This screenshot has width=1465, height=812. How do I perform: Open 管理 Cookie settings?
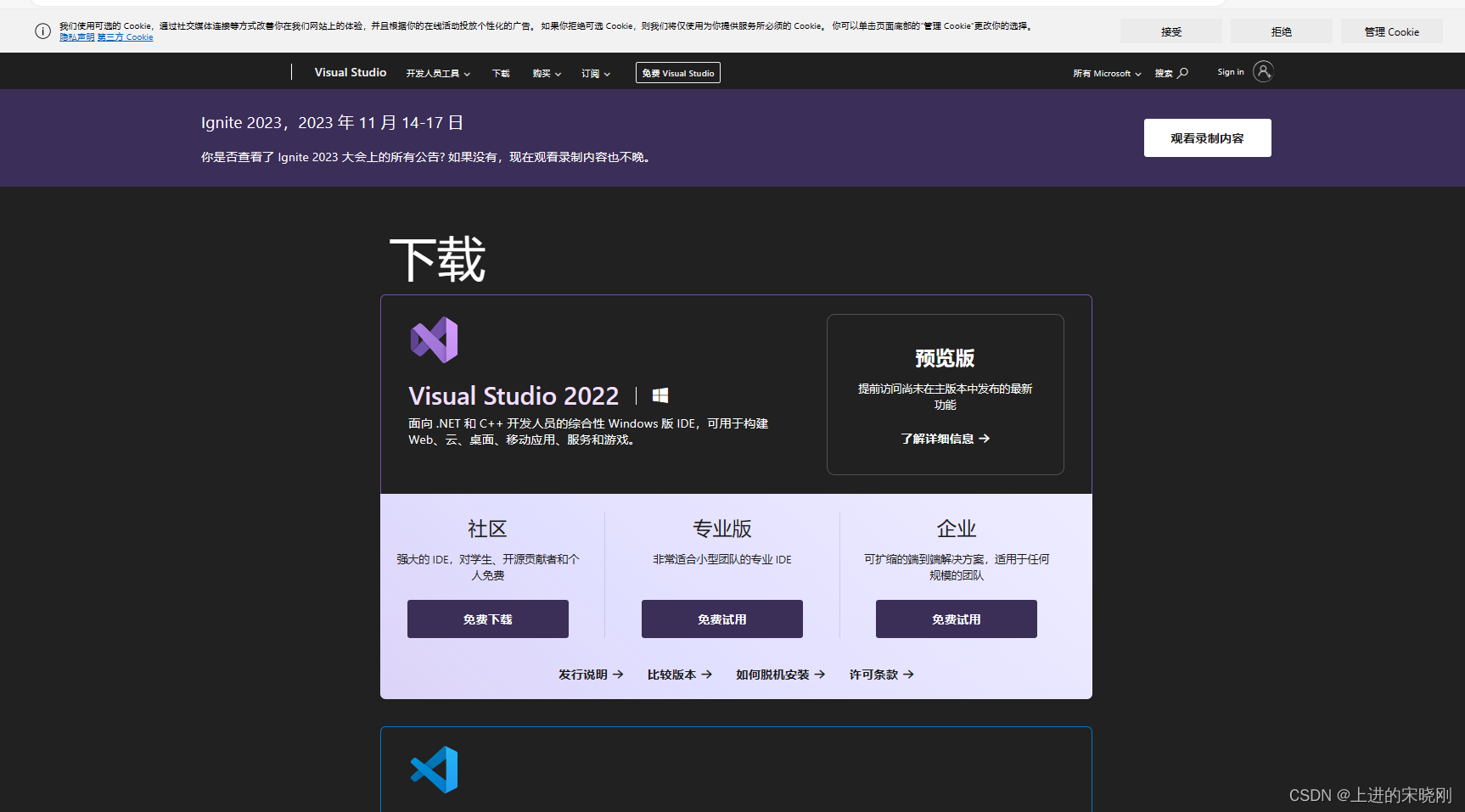[x=1392, y=31]
